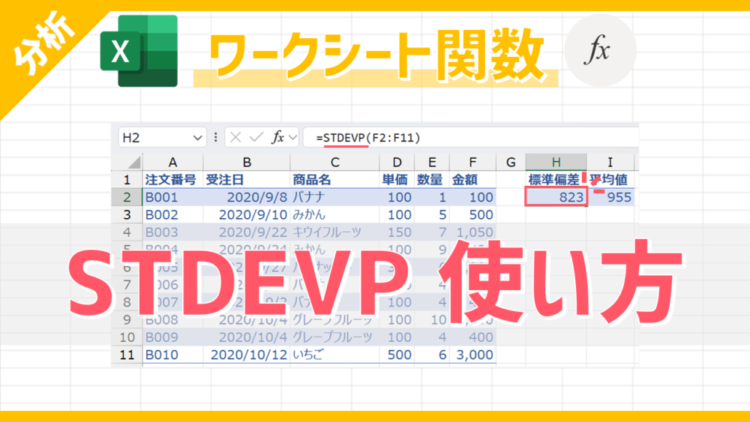The image size is (750, 422).
Task: Open the Name Box dropdown arrow
Action: 197,138
